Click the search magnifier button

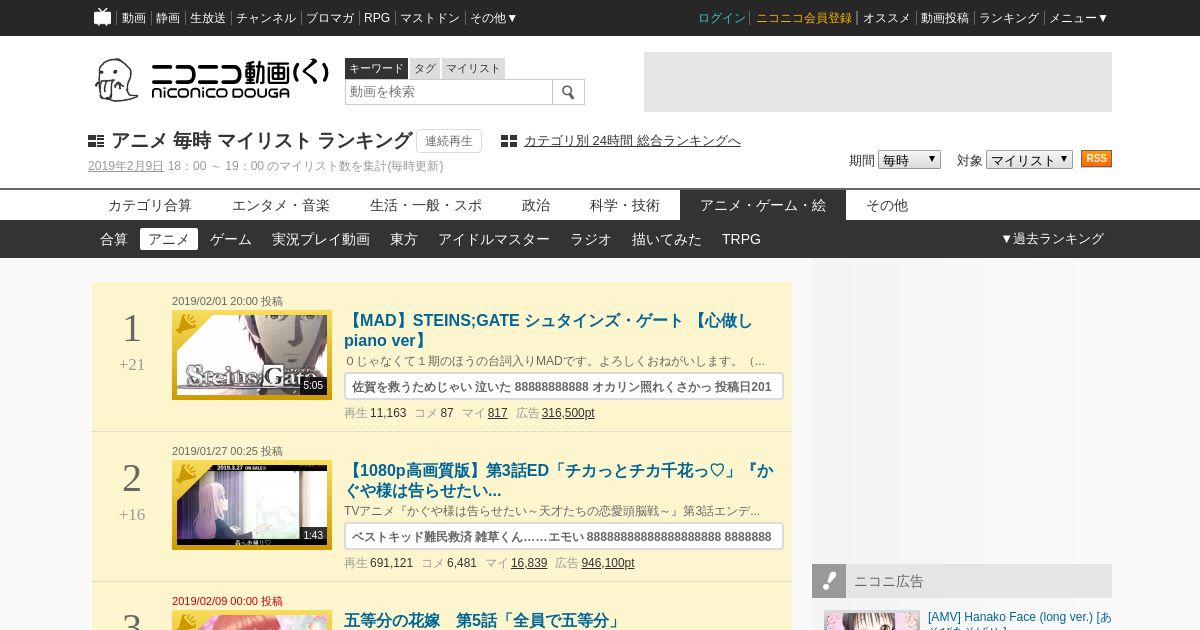(x=568, y=92)
